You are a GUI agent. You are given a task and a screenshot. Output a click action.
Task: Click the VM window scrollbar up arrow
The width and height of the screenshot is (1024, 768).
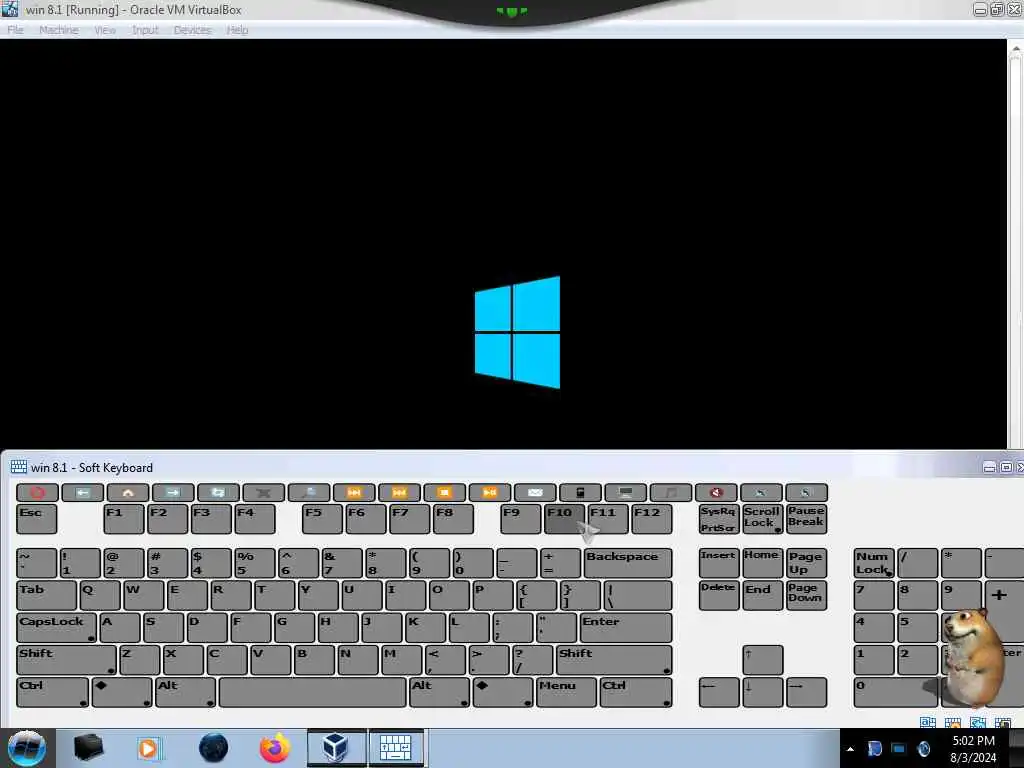click(1016, 49)
